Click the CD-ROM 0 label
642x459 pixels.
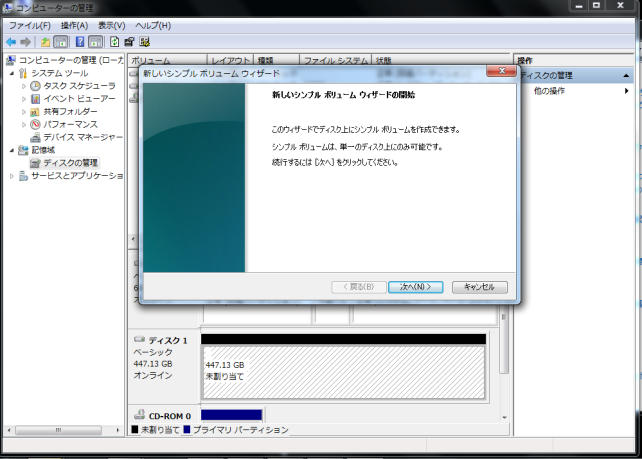pyautogui.click(x=170, y=416)
